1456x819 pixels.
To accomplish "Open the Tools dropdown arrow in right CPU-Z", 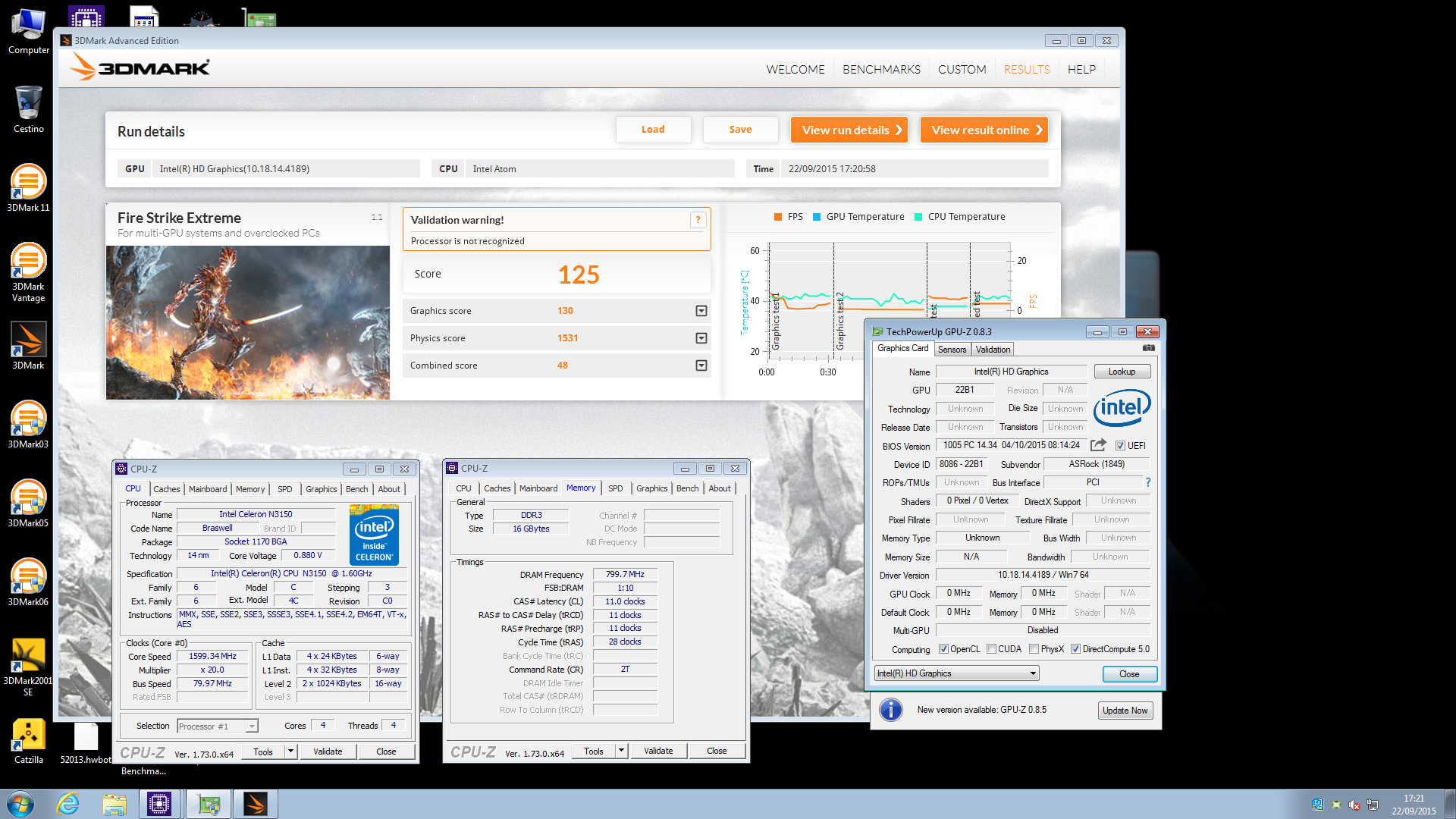I will (621, 751).
